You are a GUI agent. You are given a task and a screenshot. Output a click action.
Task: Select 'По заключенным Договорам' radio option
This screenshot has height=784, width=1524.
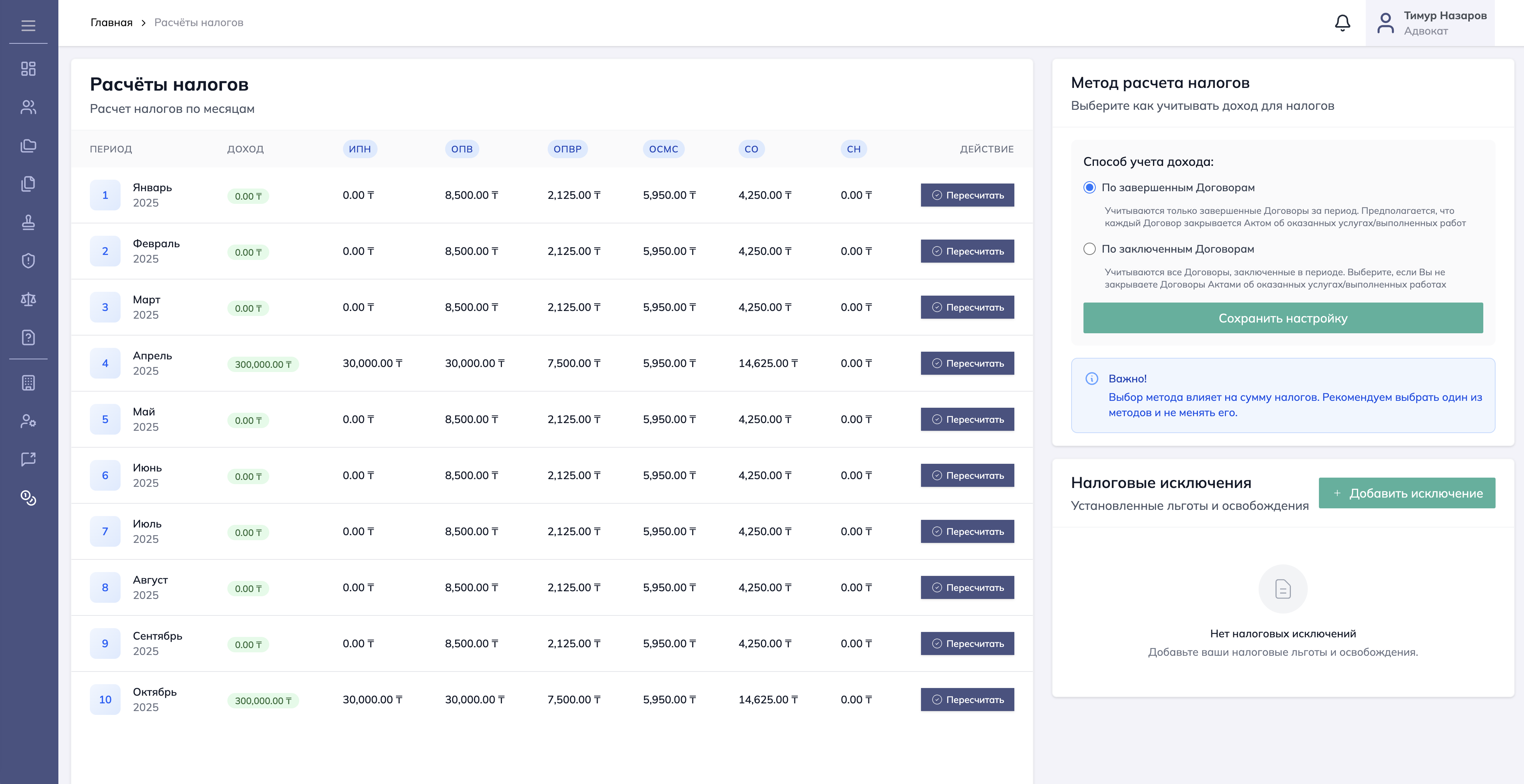(1089, 249)
